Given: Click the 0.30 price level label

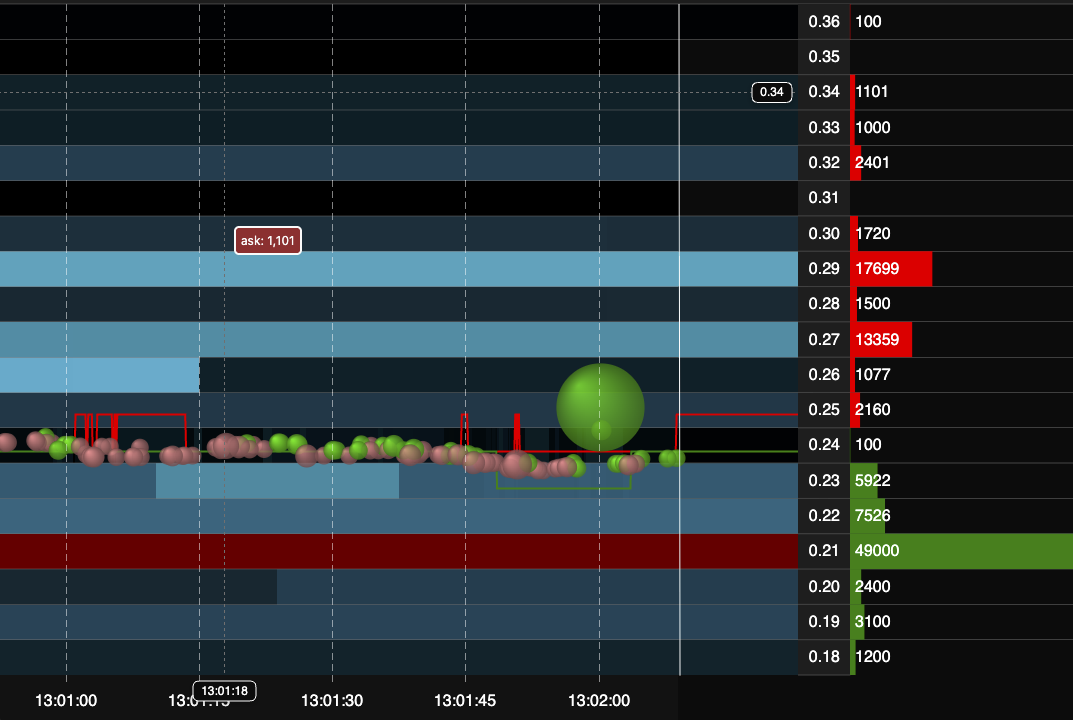Looking at the screenshot, I should (824, 233).
